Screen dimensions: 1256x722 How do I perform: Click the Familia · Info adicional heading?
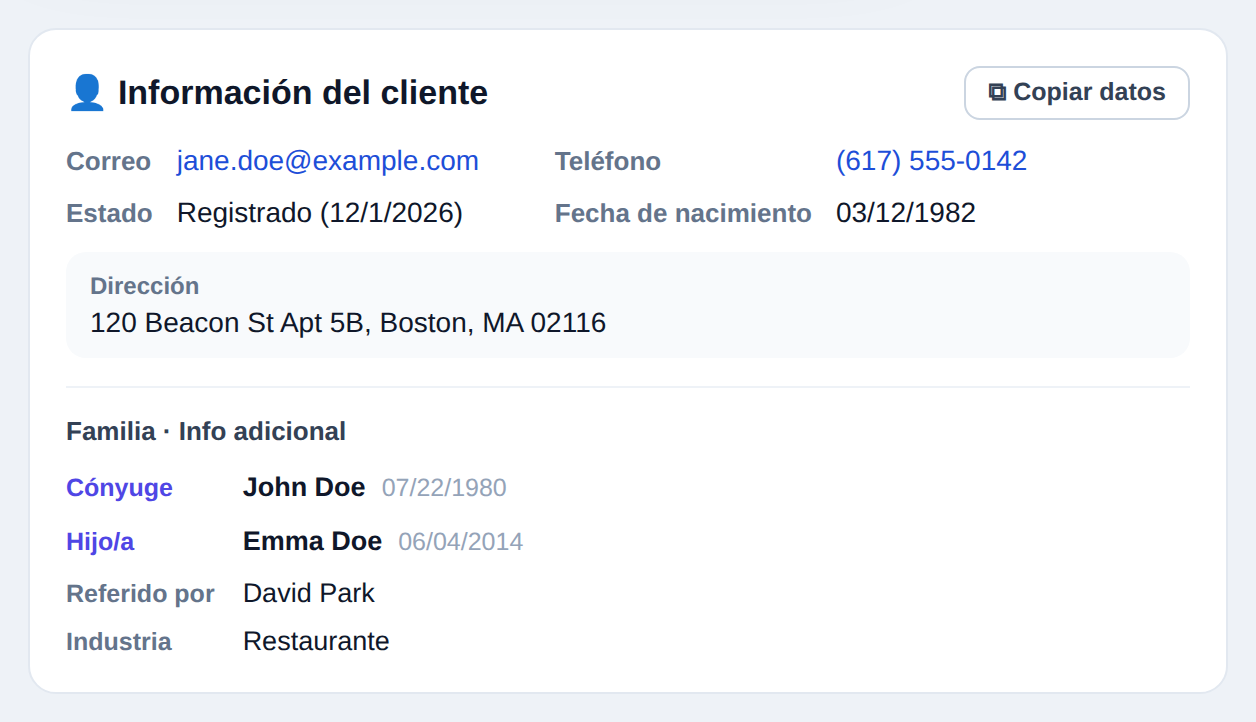(x=206, y=432)
